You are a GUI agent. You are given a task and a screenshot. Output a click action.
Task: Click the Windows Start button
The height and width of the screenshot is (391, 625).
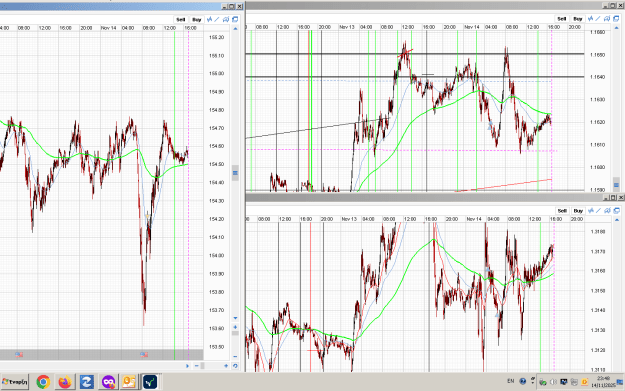coord(15,382)
